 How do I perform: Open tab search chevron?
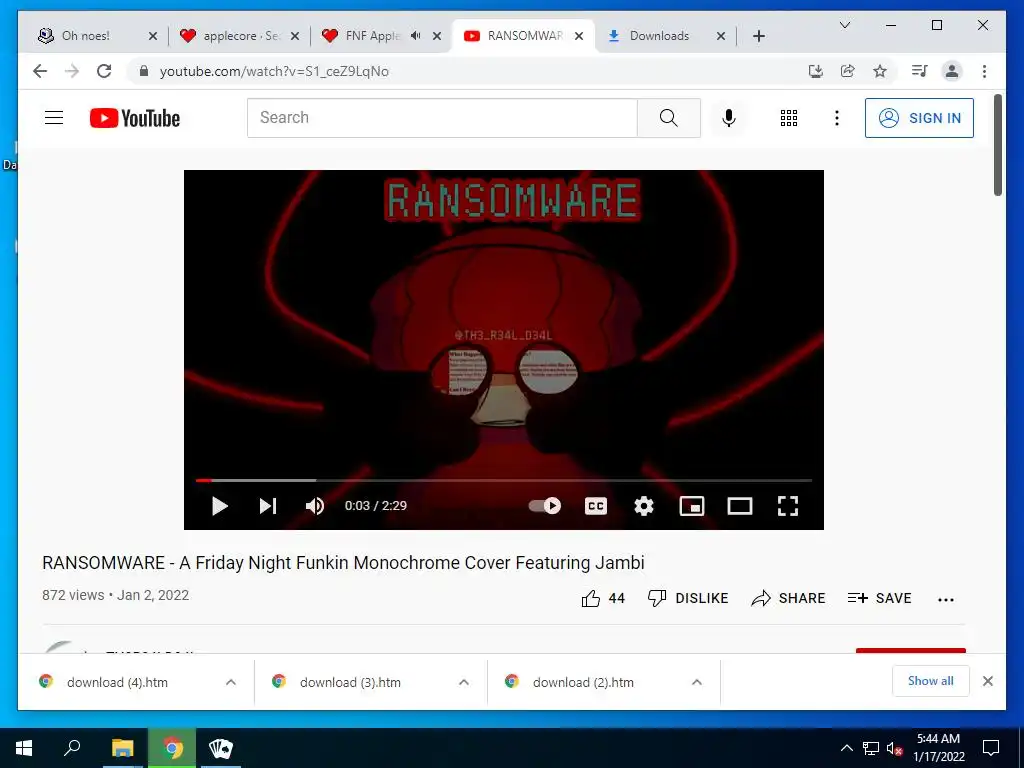pyautogui.click(x=844, y=25)
